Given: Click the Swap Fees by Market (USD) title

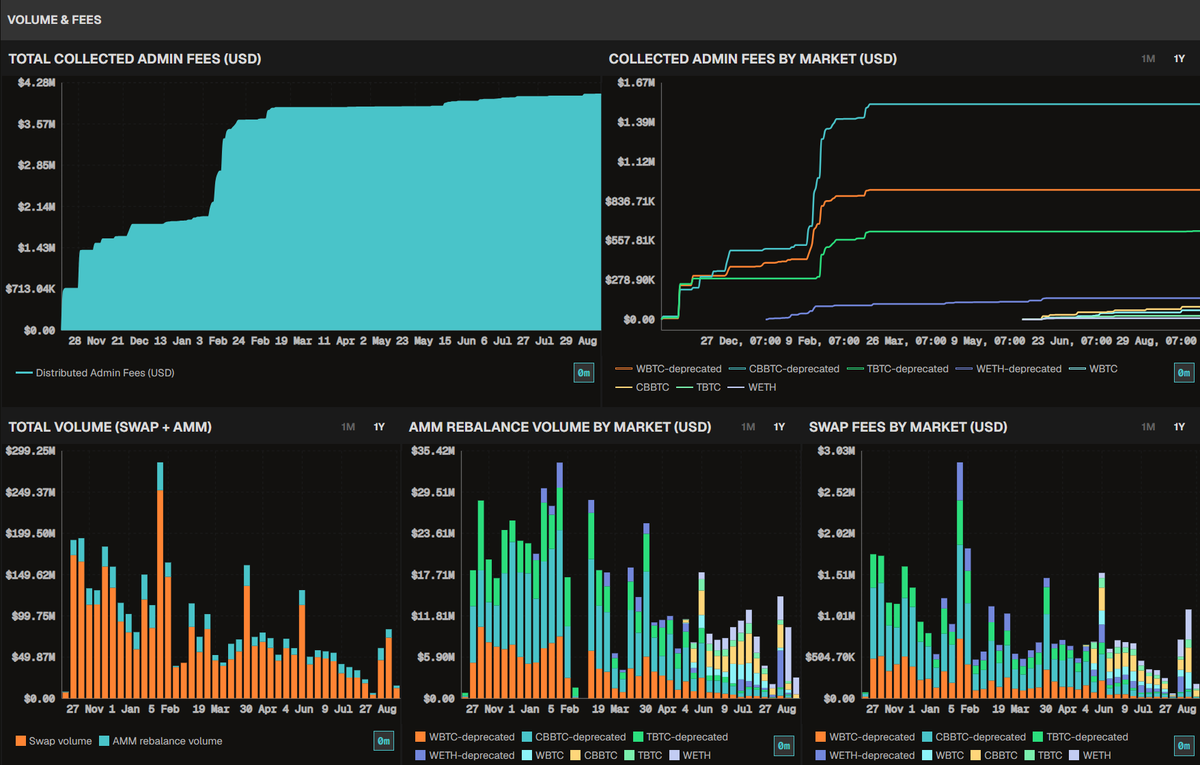Looking at the screenshot, I should click(908, 427).
